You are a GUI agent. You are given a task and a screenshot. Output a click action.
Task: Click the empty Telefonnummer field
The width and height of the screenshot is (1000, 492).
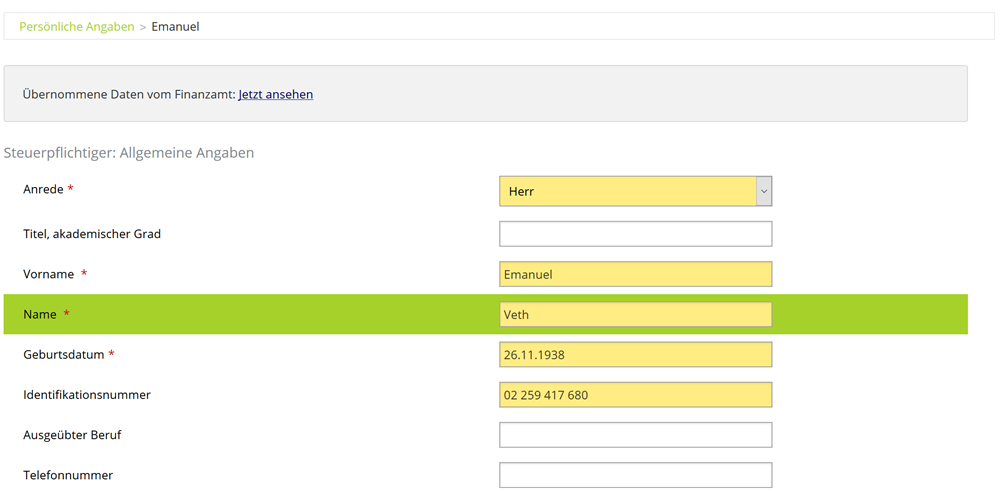click(635, 475)
